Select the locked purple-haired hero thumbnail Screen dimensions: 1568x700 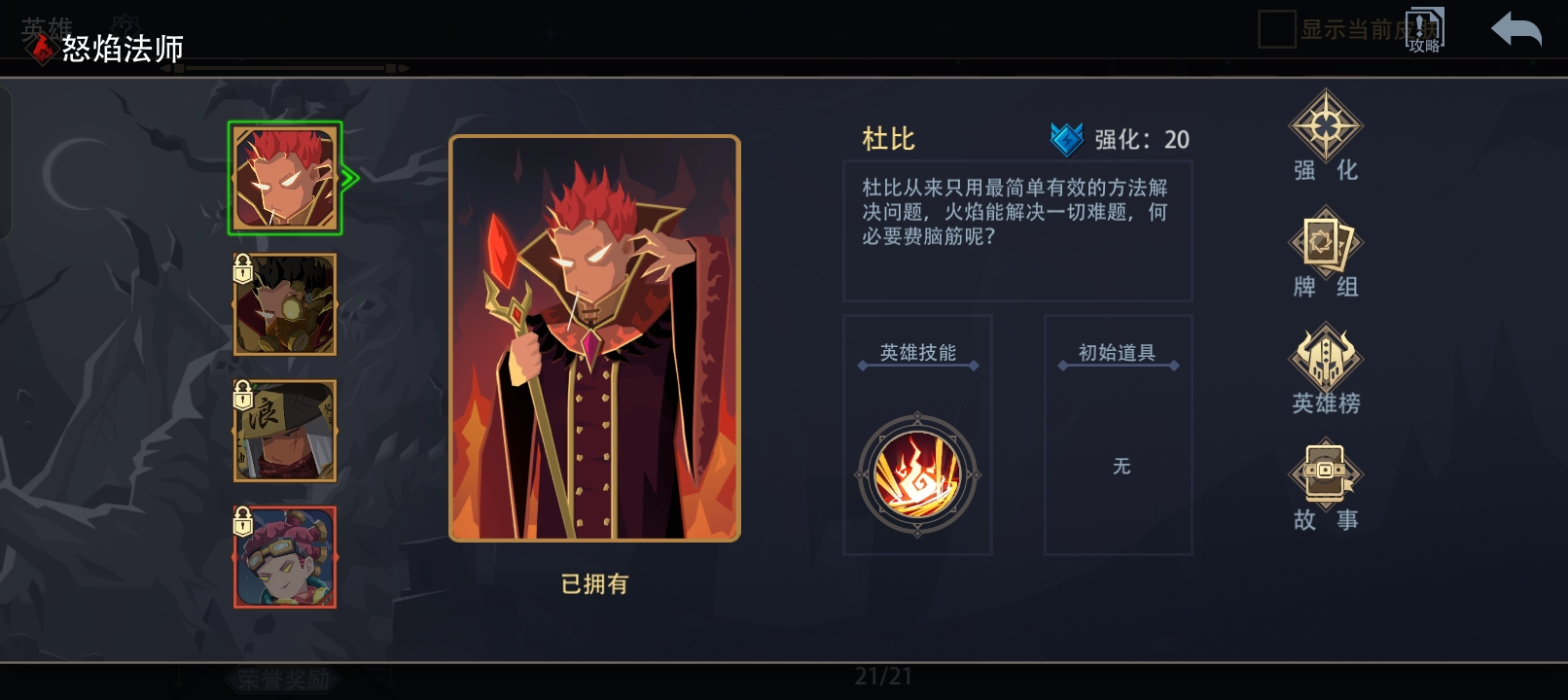coord(285,557)
